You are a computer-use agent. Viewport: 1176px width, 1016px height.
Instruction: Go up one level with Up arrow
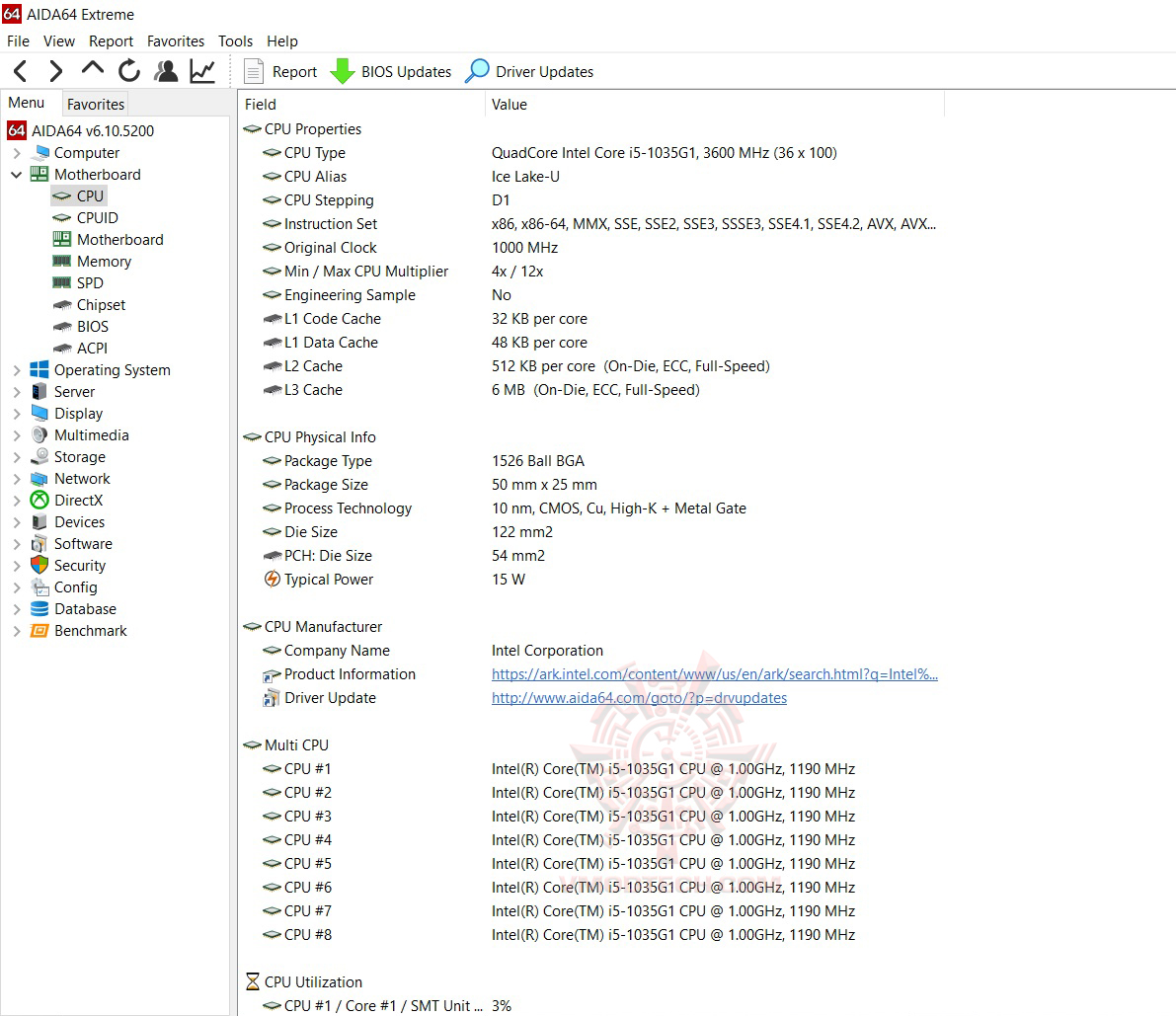[x=92, y=69]
